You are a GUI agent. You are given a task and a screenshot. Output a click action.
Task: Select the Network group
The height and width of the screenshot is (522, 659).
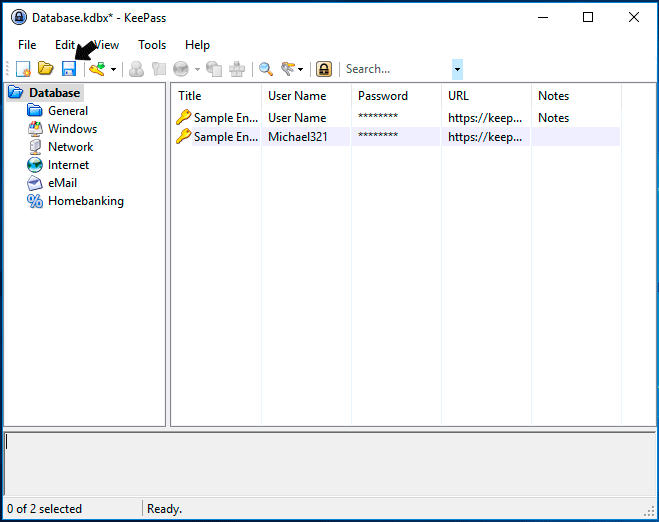pyautogui.click(x=71, y=147)
